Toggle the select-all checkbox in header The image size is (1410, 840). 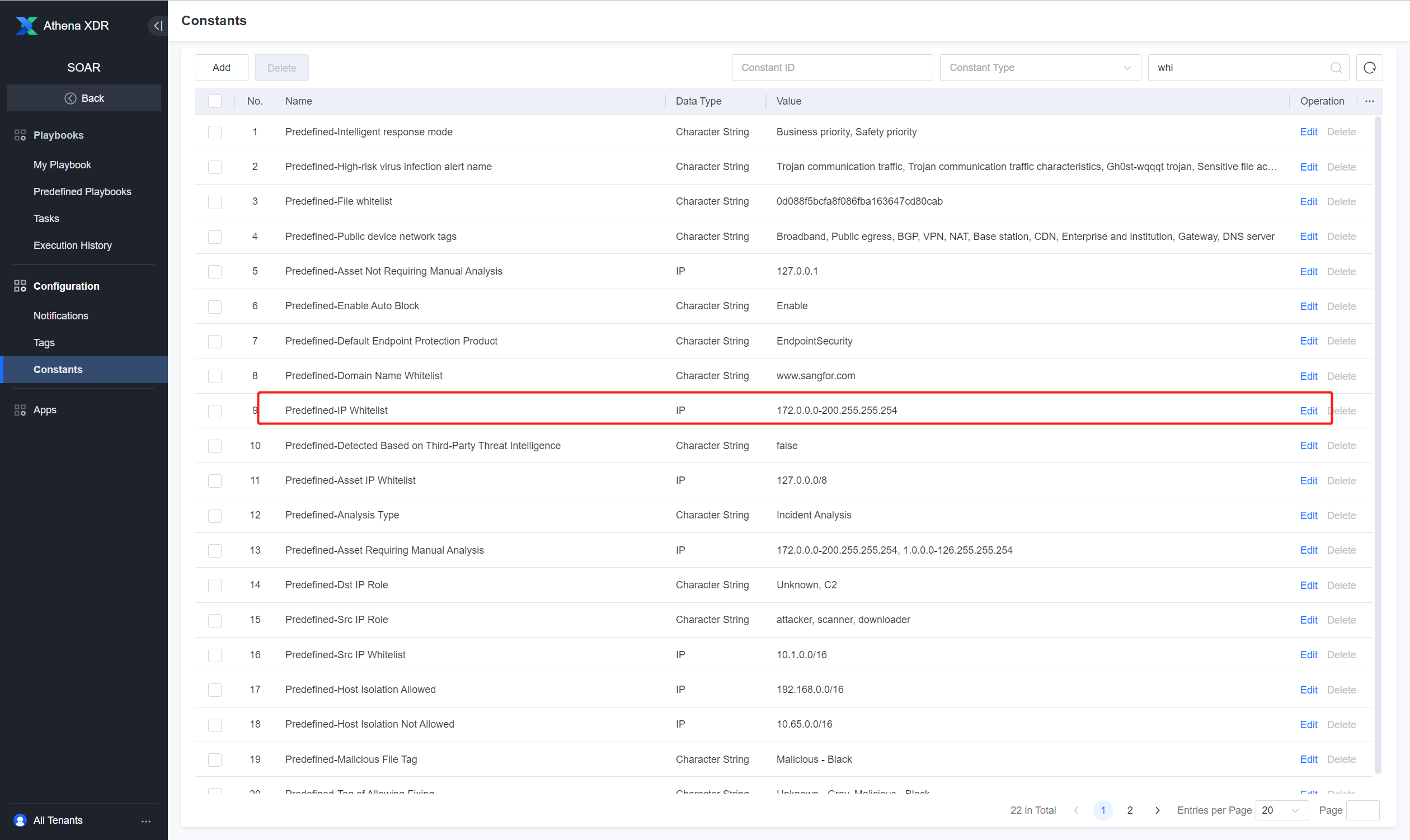[x=215, y=101]
